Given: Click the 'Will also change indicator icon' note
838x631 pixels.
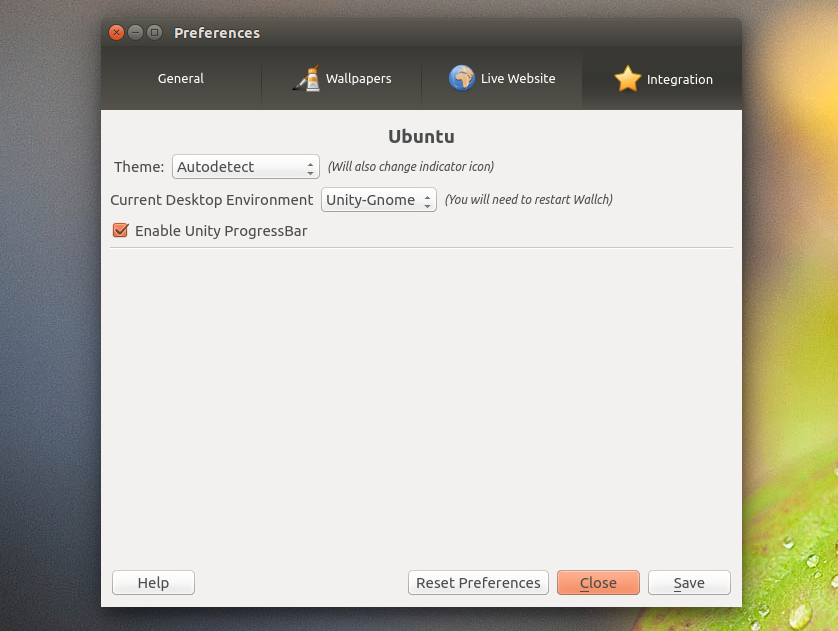Looking at the screenshot, I should tap(410, 167).
